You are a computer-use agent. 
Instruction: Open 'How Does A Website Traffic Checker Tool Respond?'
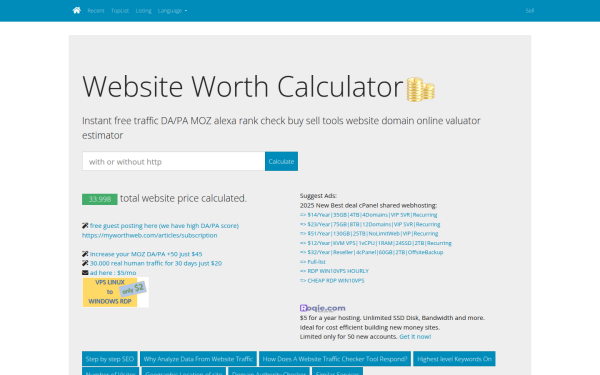(335, 359)
